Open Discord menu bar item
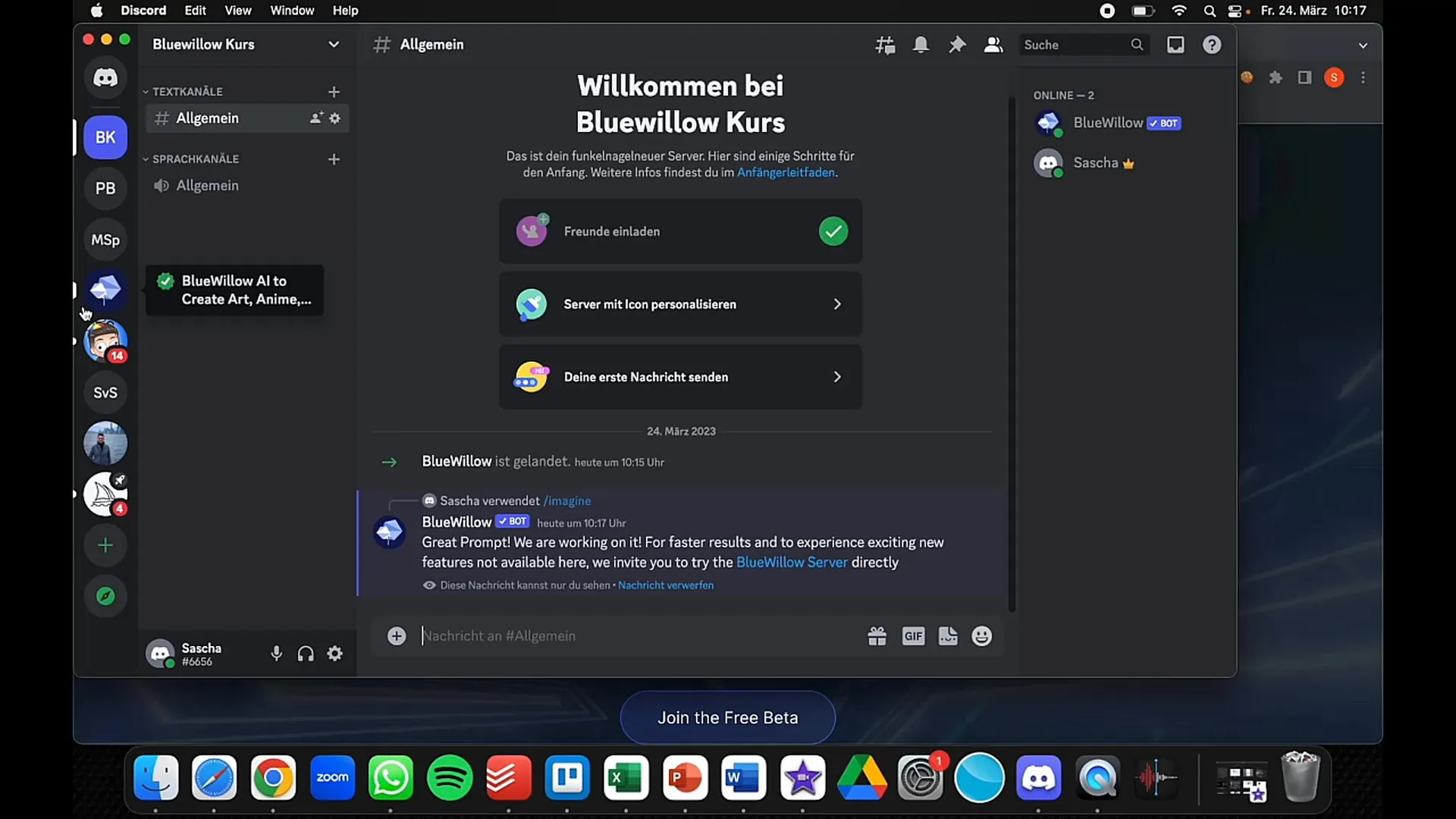The width and height of the screenshot is (1456, 819). [x=145, y=11]
